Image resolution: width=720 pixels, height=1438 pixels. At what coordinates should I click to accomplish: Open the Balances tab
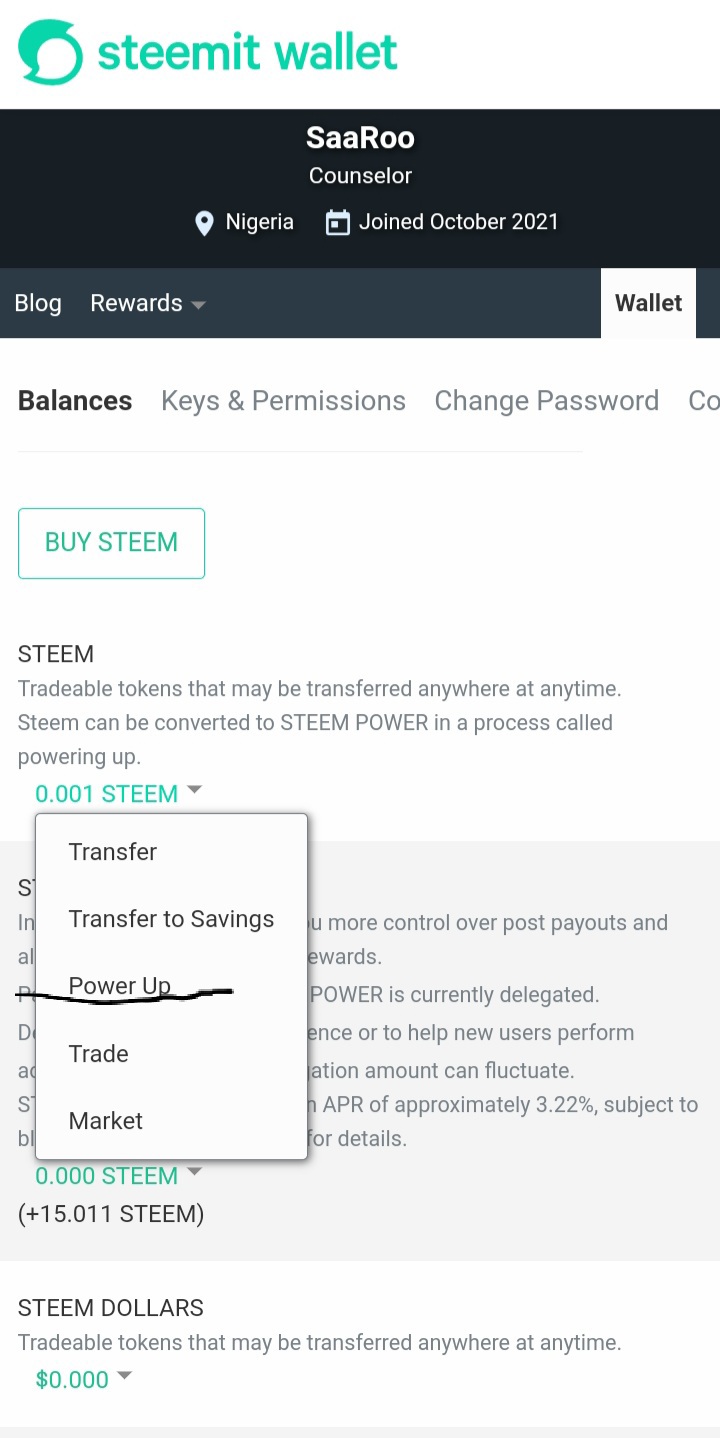click(75, 401)
